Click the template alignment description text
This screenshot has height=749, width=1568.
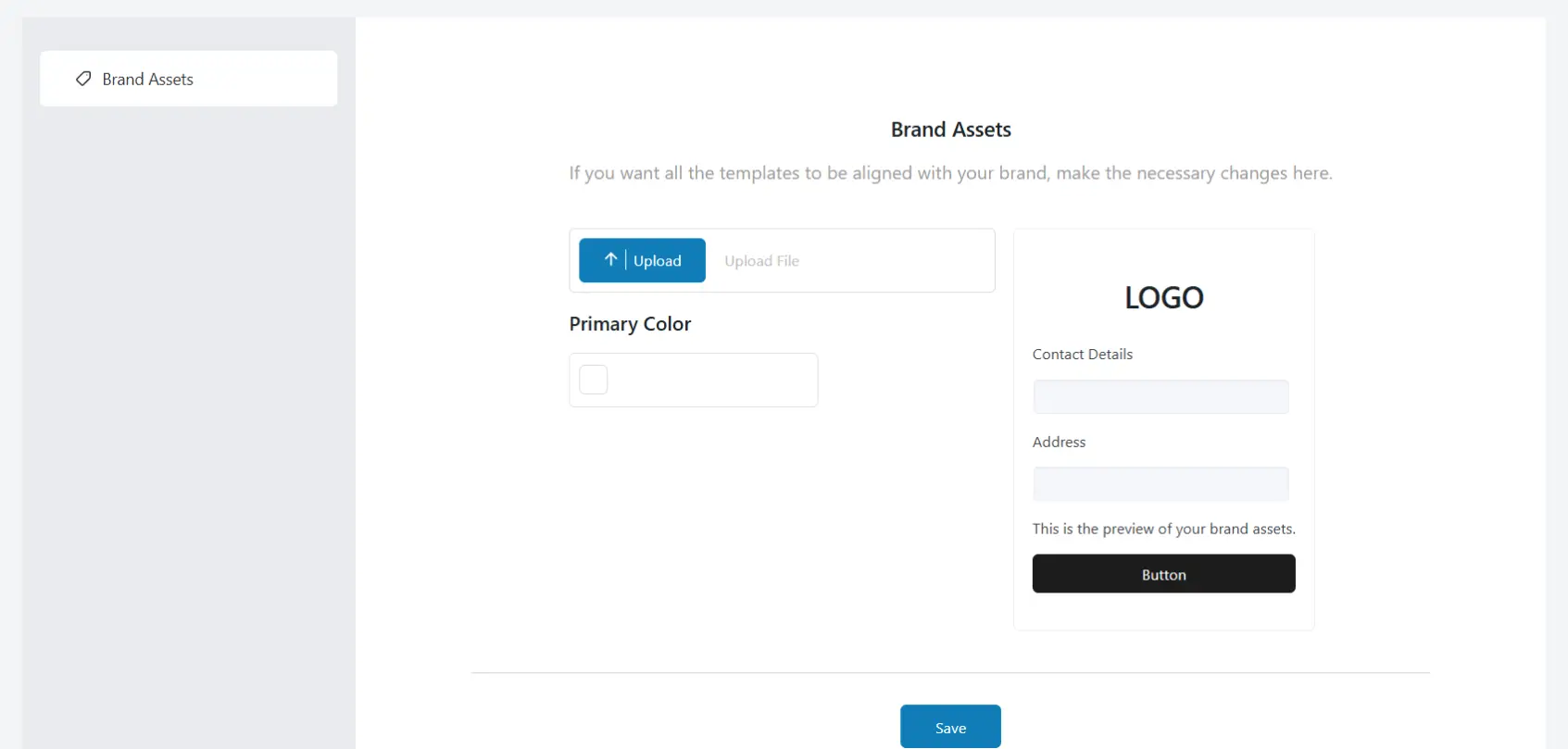950,172
